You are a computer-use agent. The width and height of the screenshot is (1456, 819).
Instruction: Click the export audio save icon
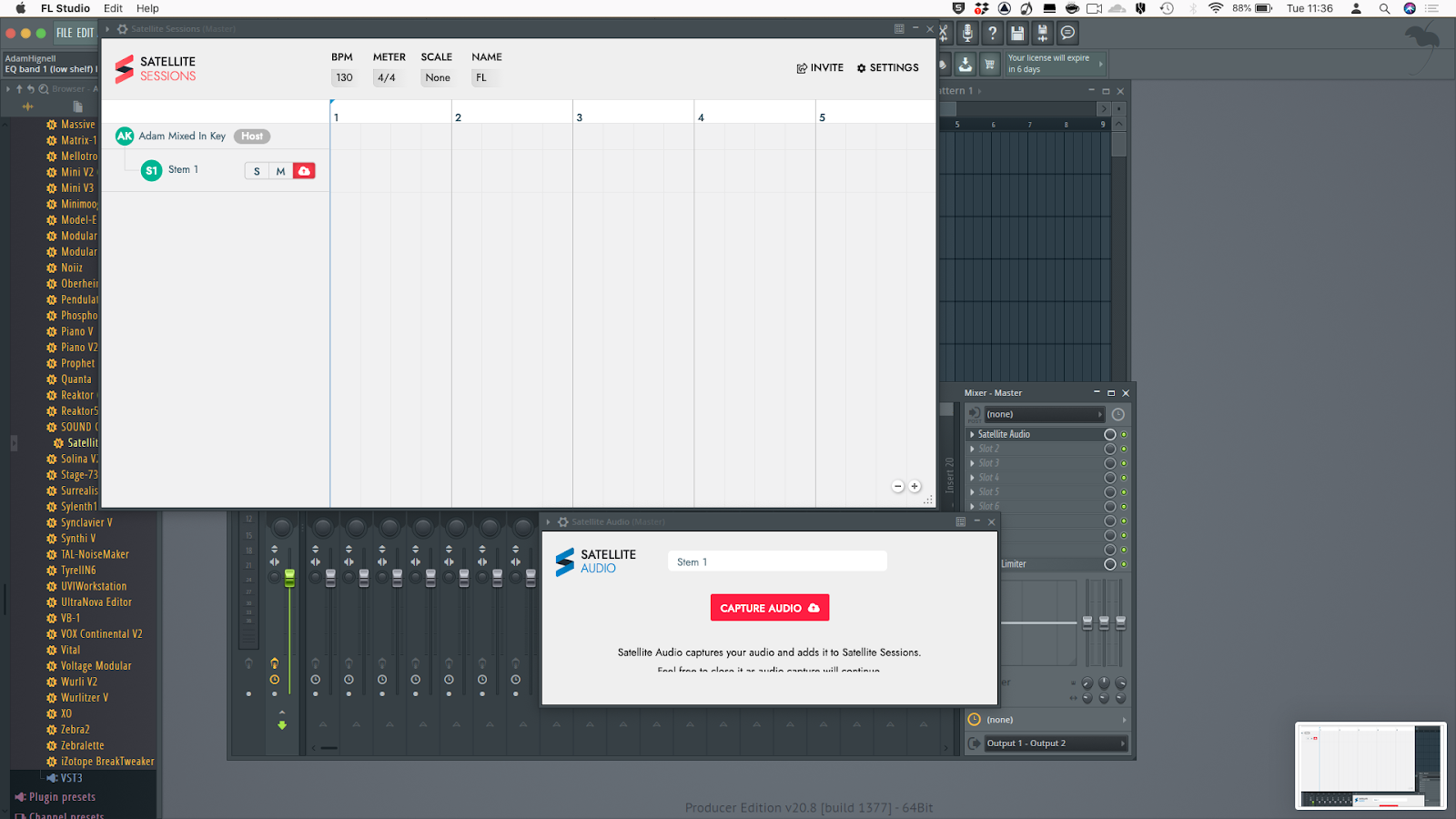(x=1042, y=33)
